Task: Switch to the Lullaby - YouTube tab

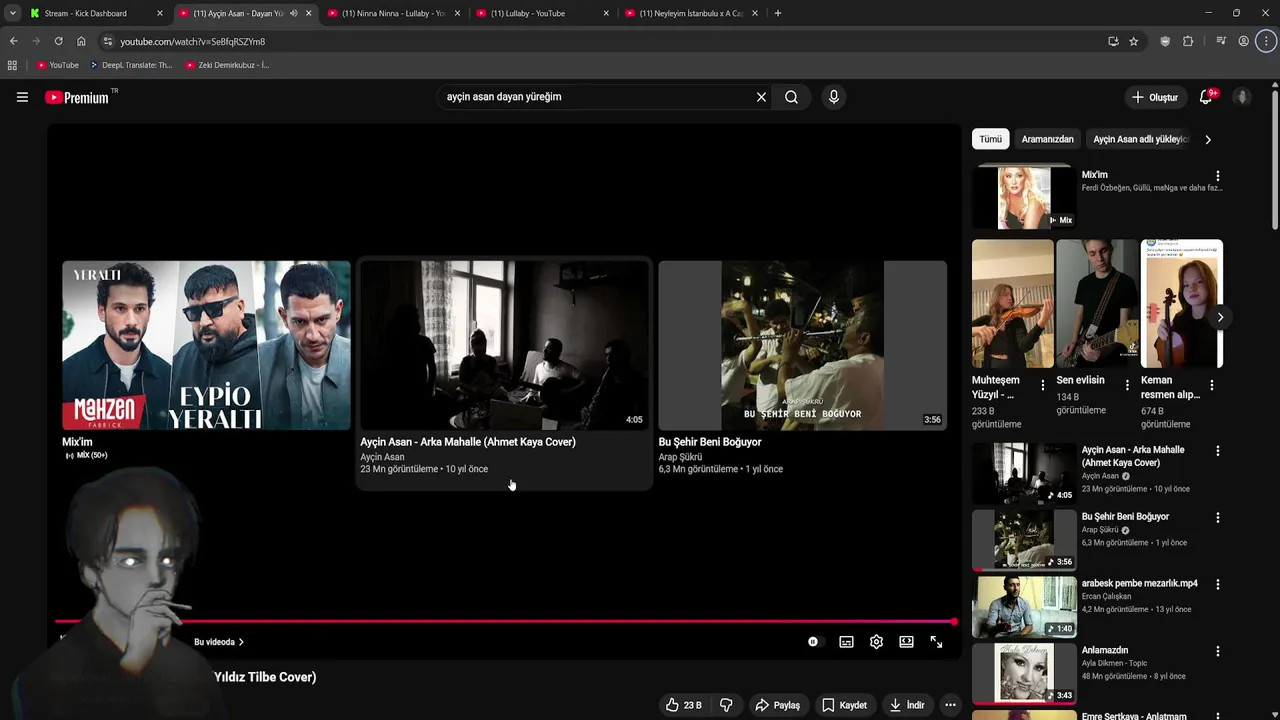Action: point(541,13)
